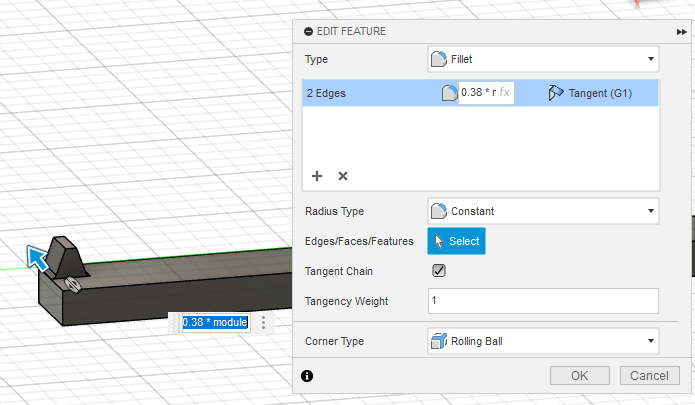Image resolution: width=695 pixels, height=405 pixels.
Task: Click the double-arrow expand icon in dialog header
Action: tap(681, 32)
